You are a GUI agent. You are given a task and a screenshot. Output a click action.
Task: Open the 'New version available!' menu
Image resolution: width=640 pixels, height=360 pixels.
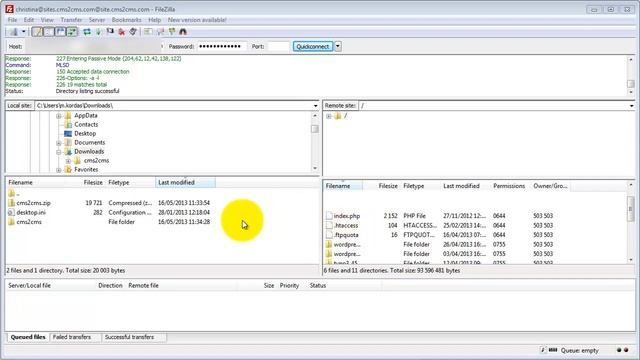click(197, 20)
